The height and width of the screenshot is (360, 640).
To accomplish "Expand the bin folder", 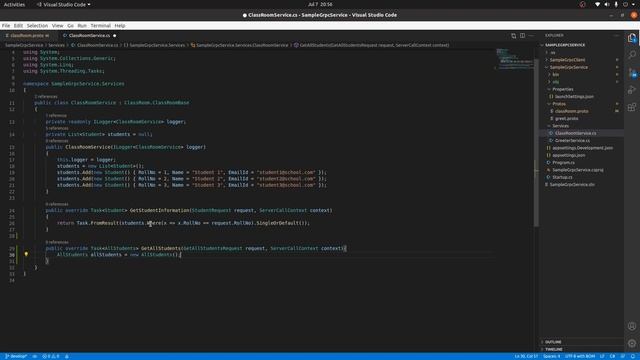I will 556,75.
